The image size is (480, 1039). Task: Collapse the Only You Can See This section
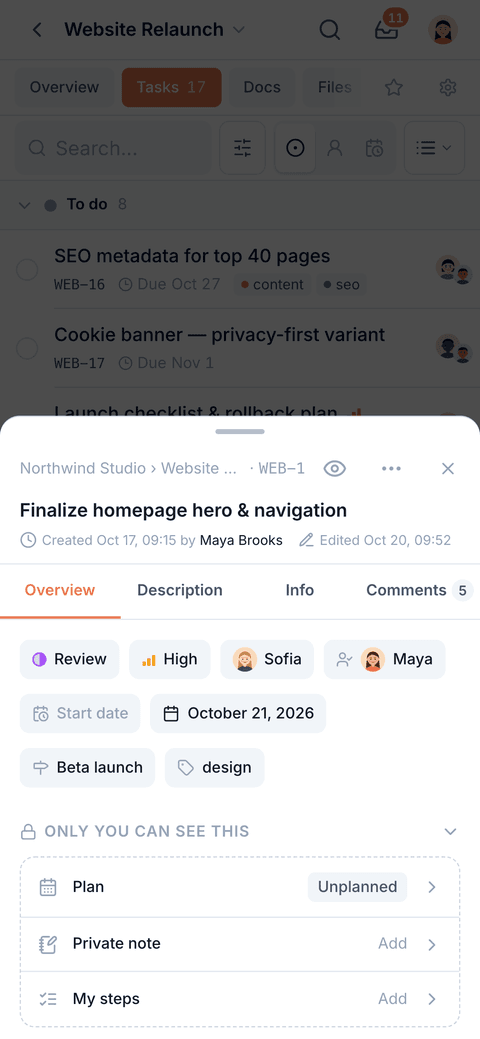click(x=450, y=832)
